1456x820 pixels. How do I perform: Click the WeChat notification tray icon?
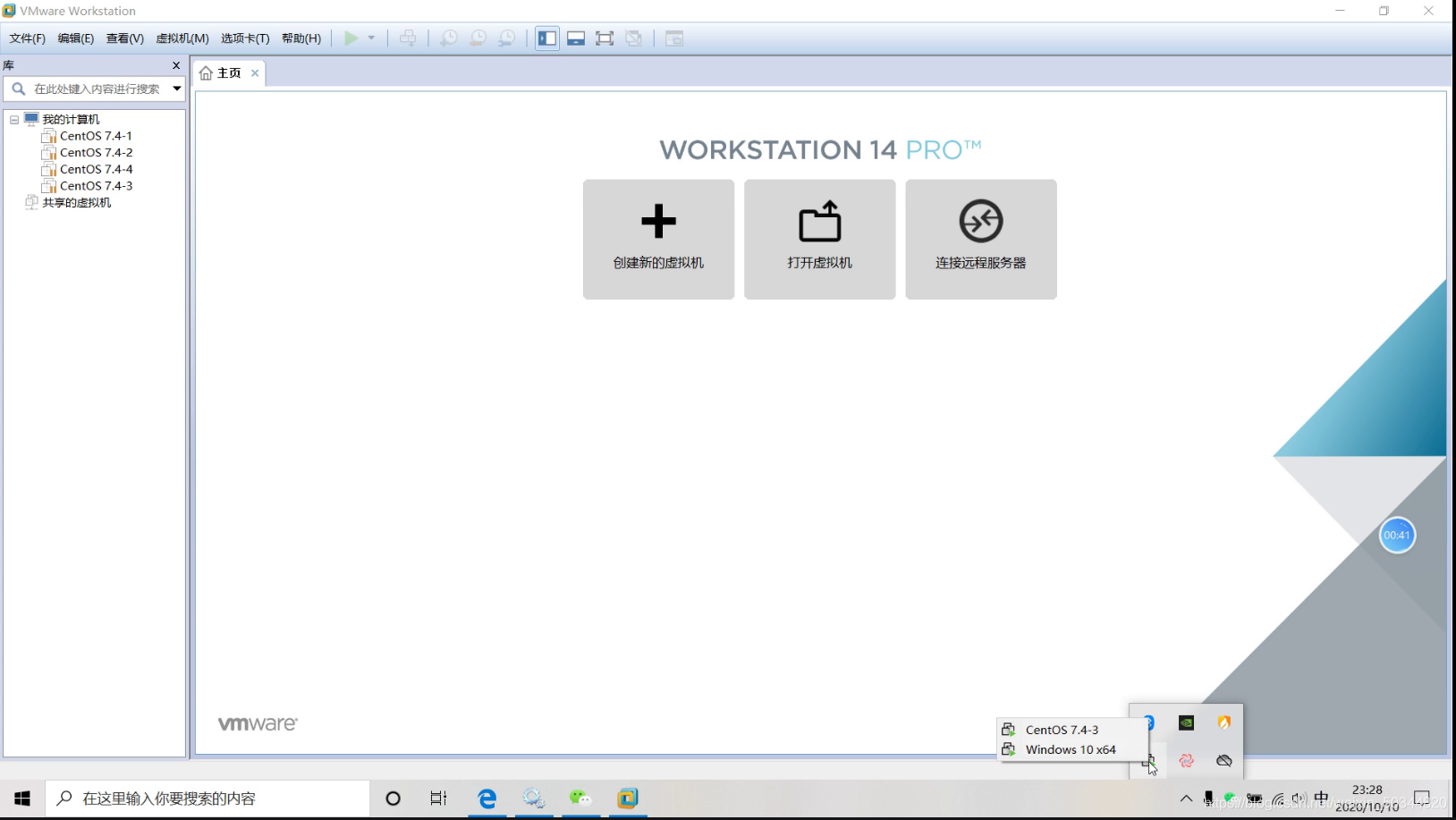point(1231,799)
